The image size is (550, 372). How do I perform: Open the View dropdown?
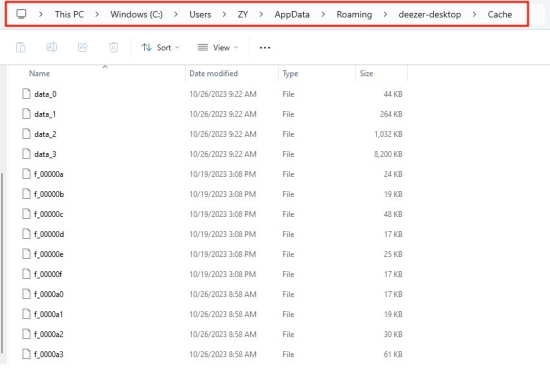pos(218,47)
